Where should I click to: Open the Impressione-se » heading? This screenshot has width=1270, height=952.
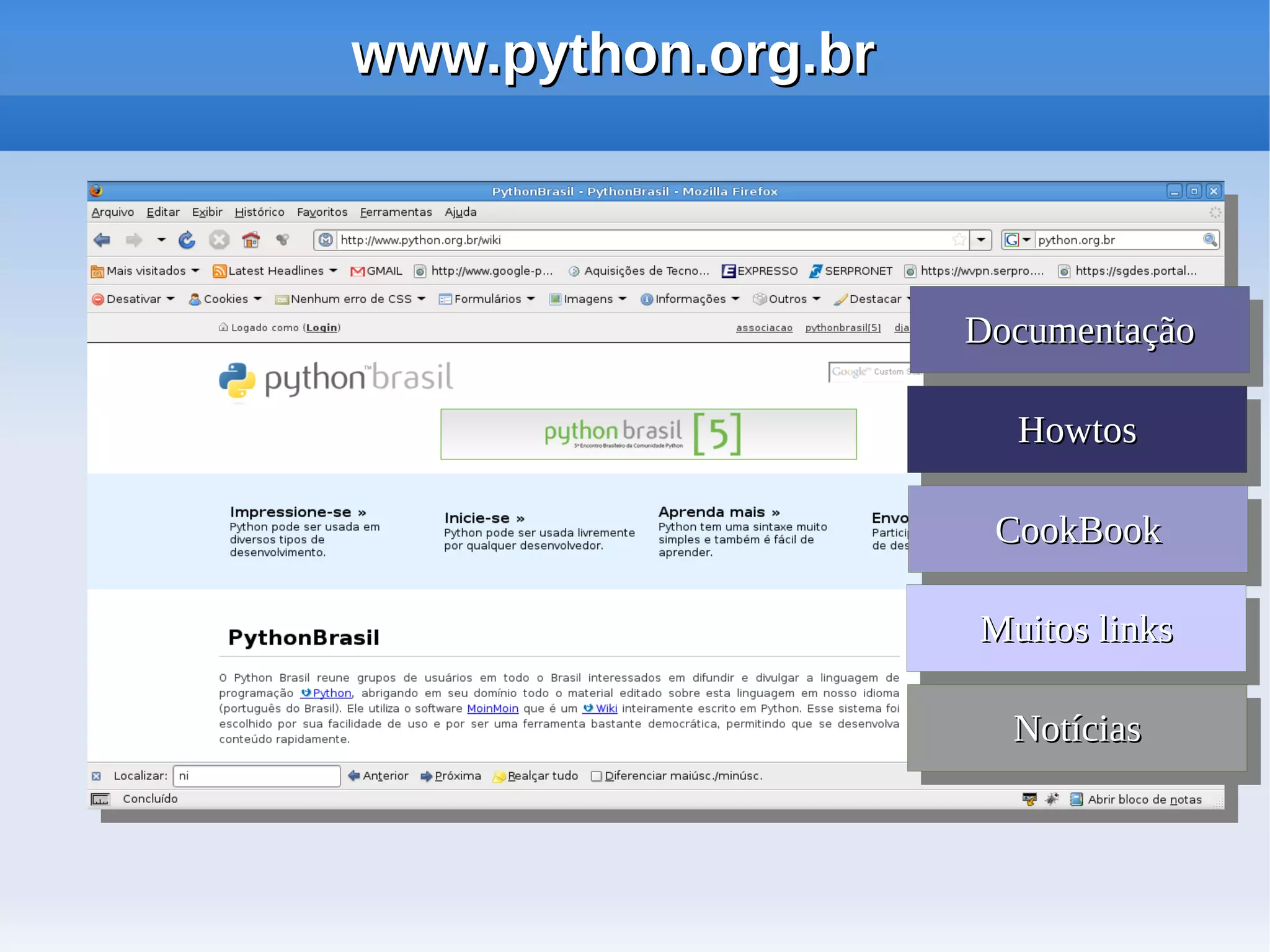pos(298,512)
